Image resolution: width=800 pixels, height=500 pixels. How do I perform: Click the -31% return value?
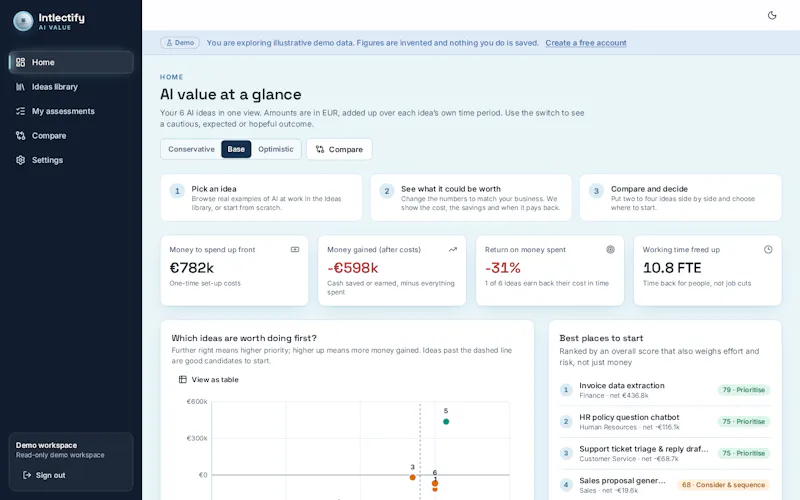coord(503,268)
